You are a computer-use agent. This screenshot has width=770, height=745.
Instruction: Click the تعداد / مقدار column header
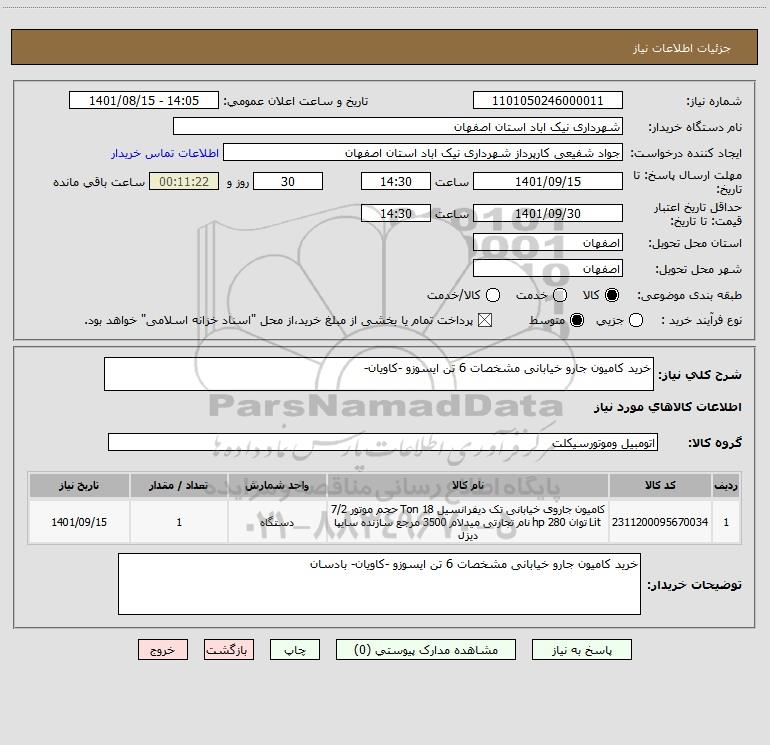click(x=179, y=485)
